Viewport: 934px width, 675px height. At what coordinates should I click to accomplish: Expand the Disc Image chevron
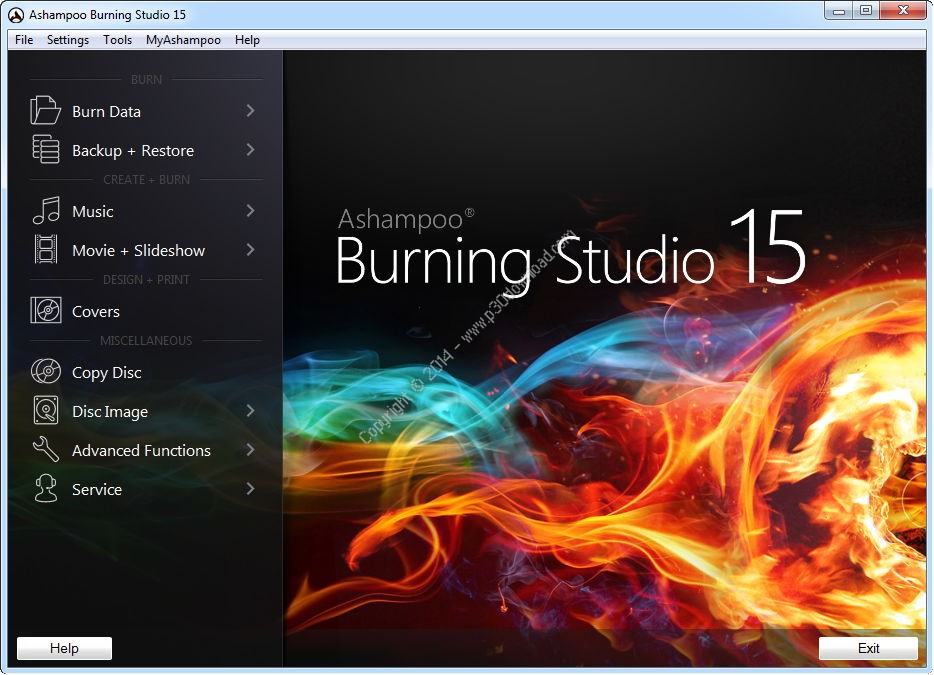(x=250, y=411)
